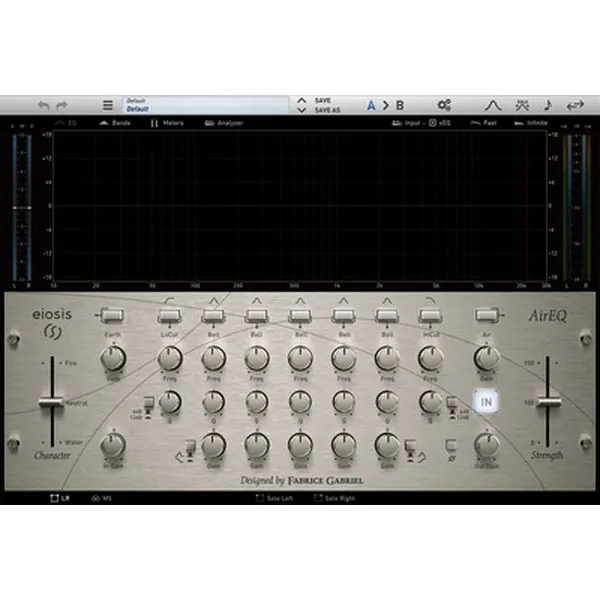This screenshot has height=600, width=600.
Task: Click the eiosis logo
Action: [52, 324]
